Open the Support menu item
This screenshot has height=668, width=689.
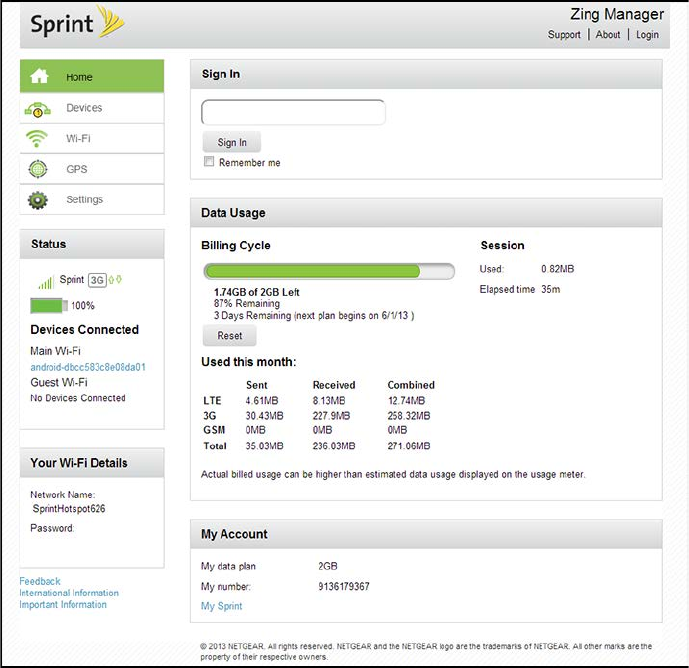tap(564, 35)
